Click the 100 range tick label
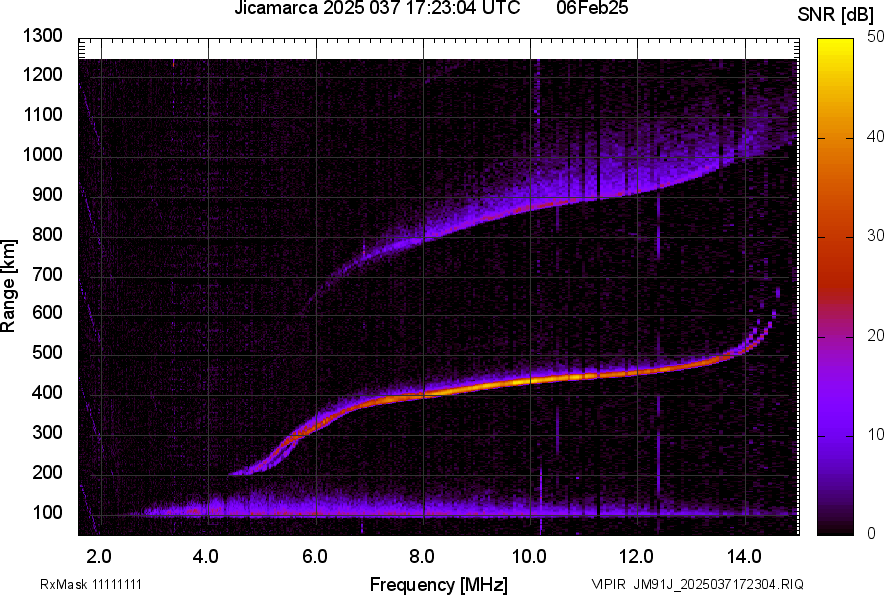 [x=47, y=513]
